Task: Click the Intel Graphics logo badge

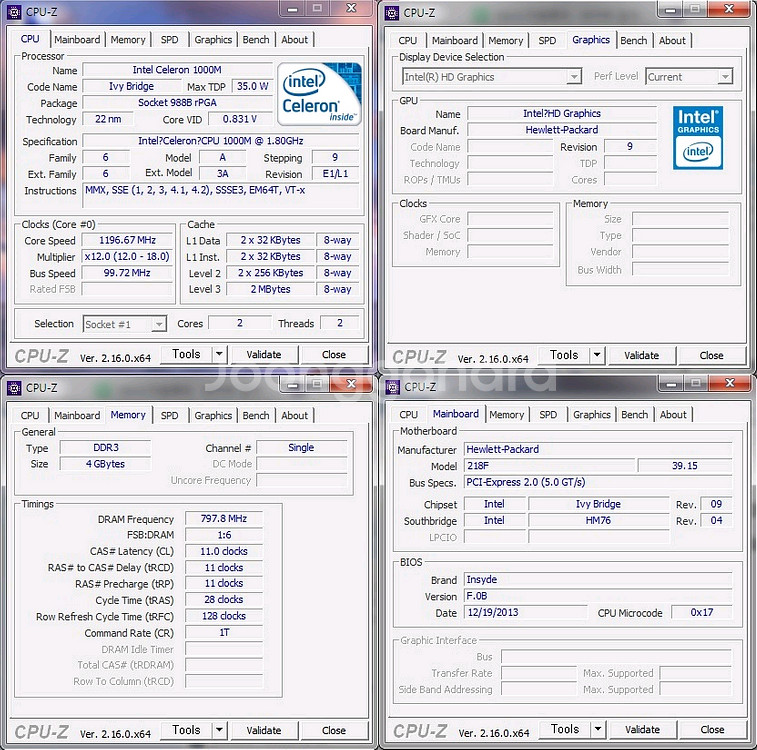Action: [x=698, y=137]
